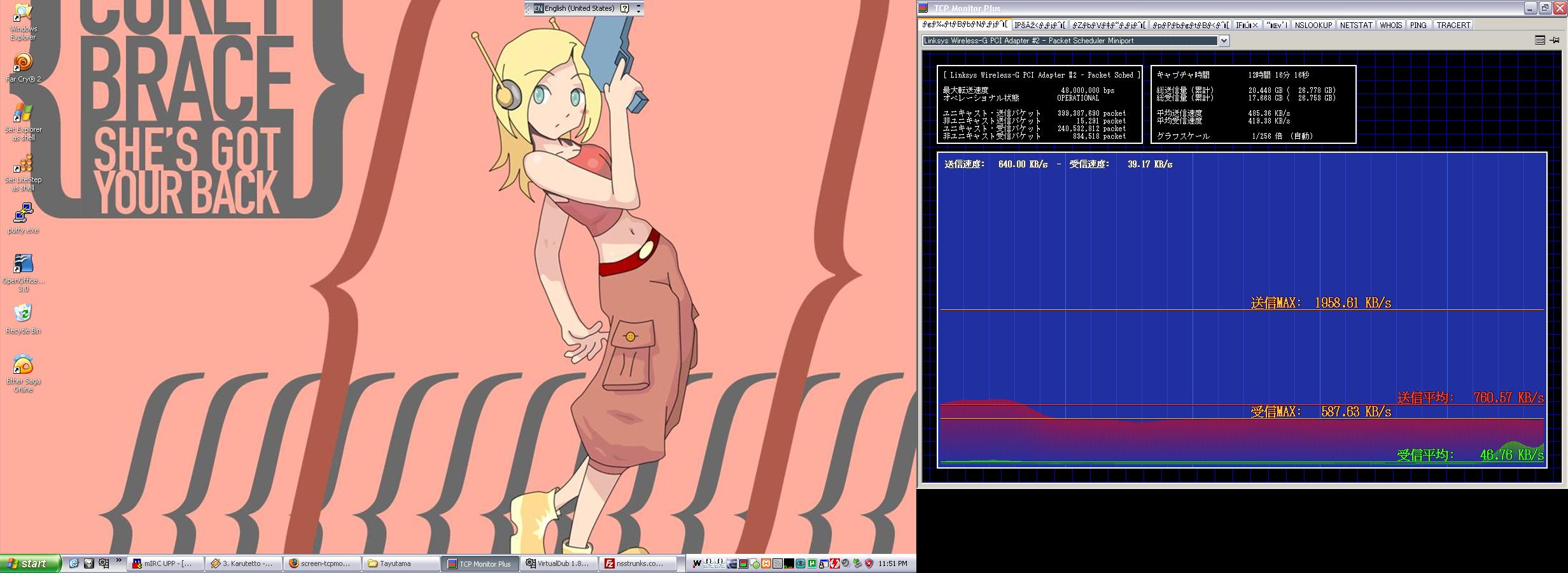Click the '419.38 KB/s' average receive value
The width and height of the screenshot is (1568, 573).
(x=1269, y=121)
